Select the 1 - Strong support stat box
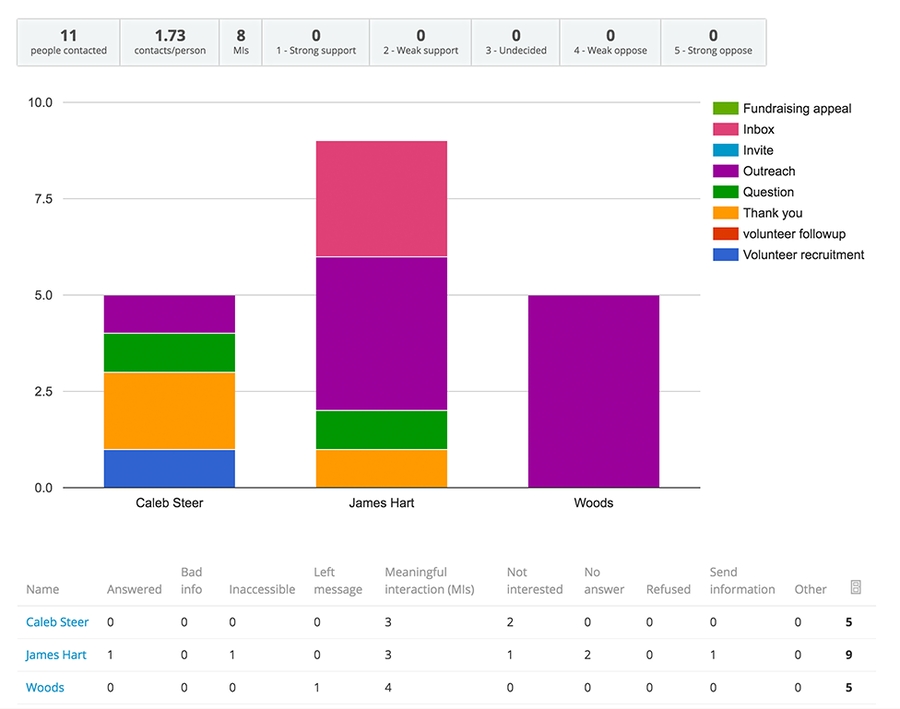The height and width of the screenshot is (709, 900). pyautogui.click(x=316, y=42)
